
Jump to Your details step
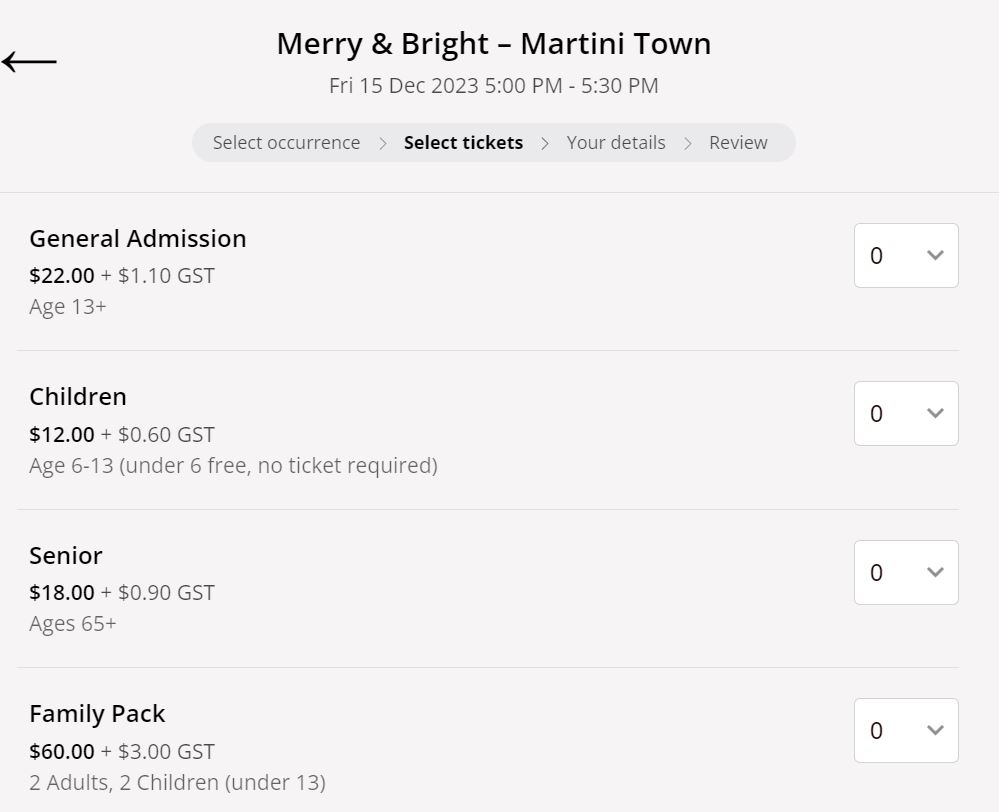(x=616, y=143)
